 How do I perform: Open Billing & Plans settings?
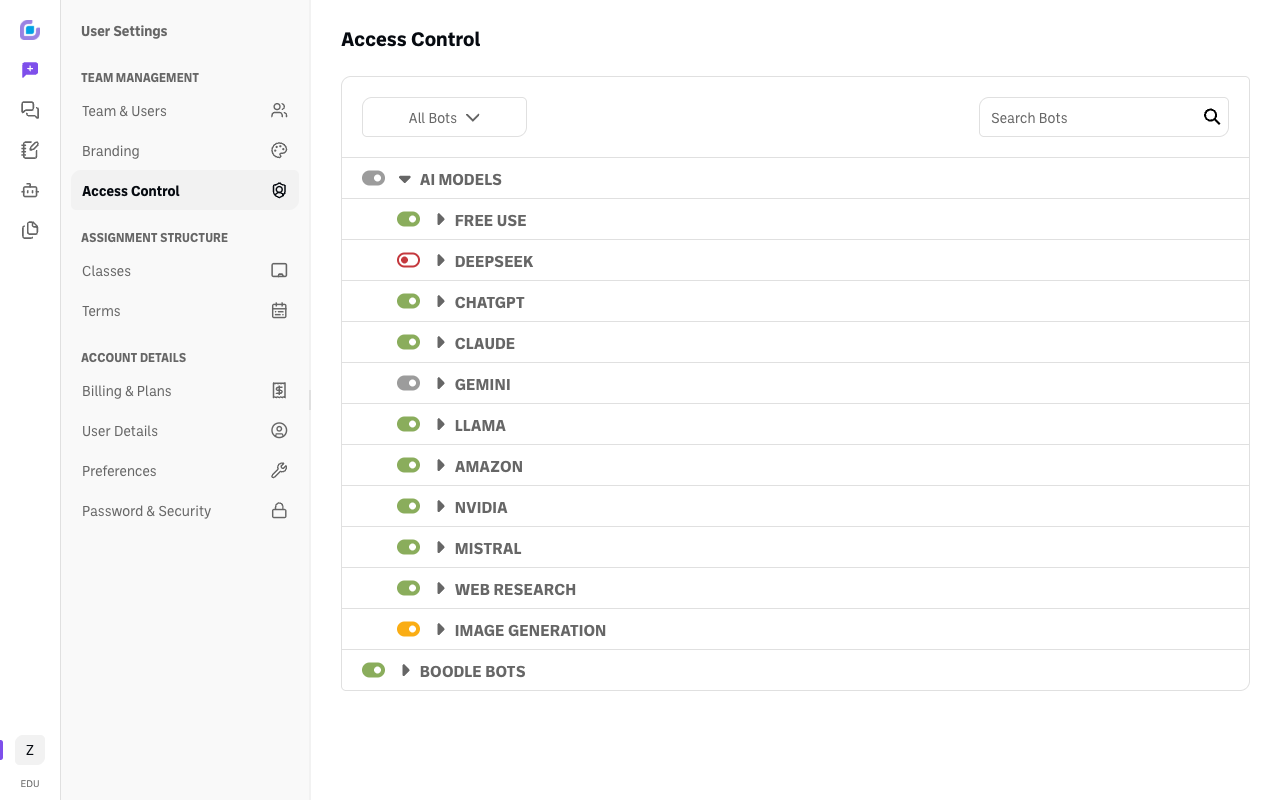tap(185, 390)
